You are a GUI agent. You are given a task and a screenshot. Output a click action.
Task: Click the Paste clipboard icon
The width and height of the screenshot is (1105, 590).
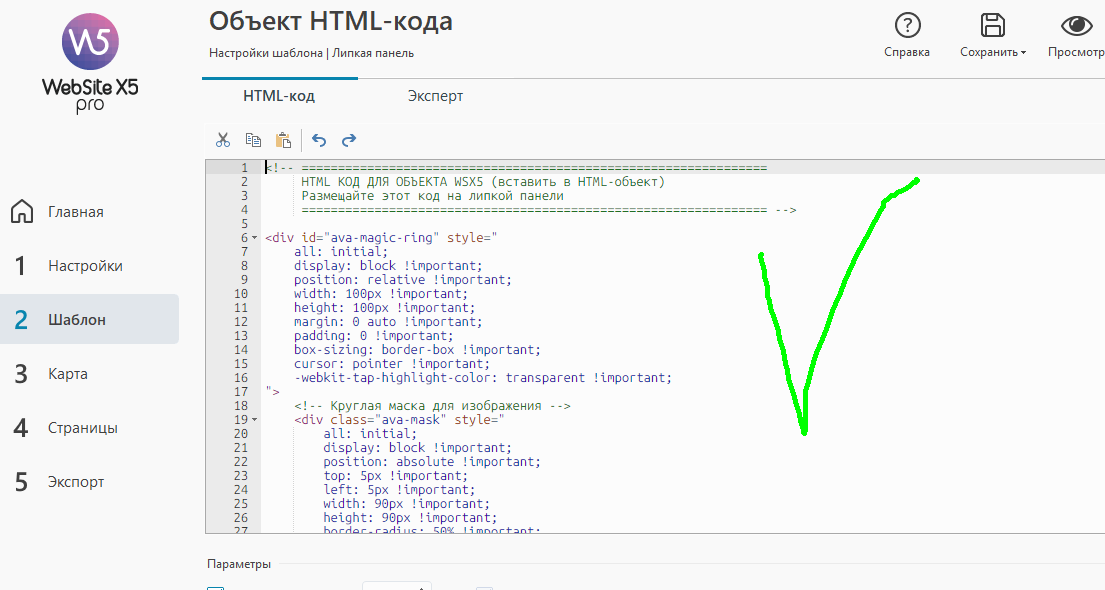[x=283, y=140]
